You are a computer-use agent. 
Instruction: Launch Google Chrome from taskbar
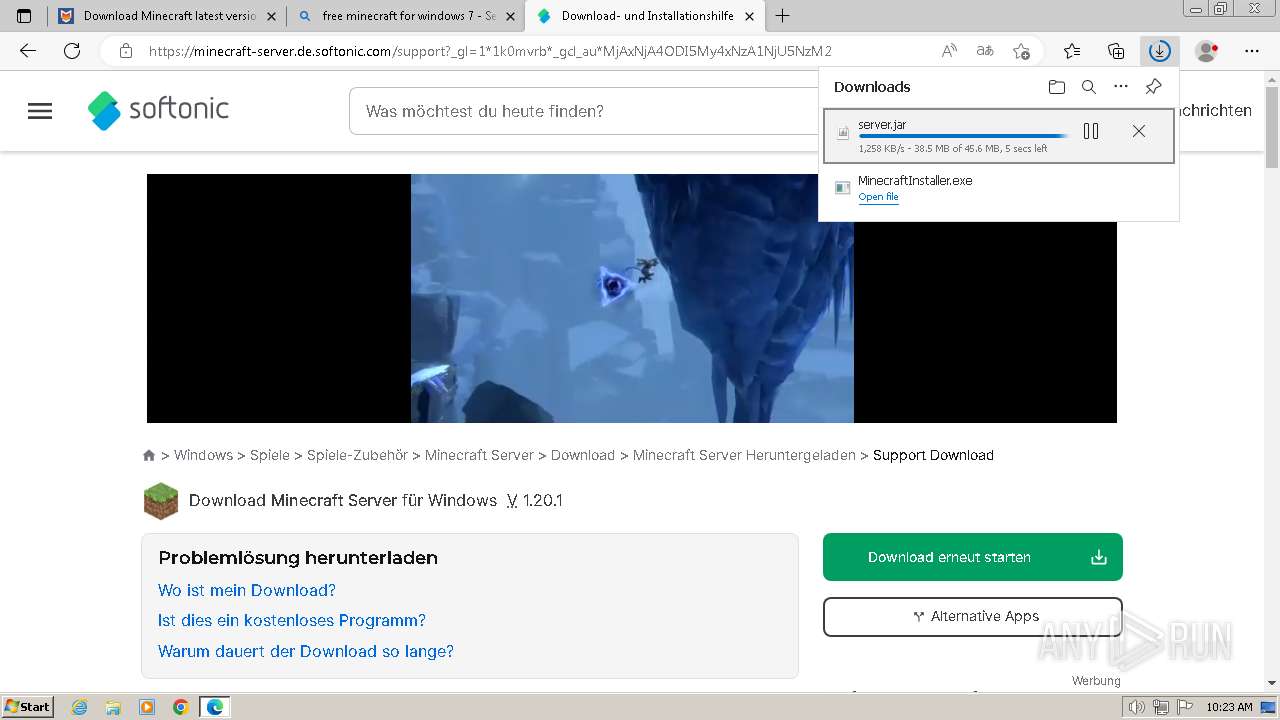pos(181,707)
